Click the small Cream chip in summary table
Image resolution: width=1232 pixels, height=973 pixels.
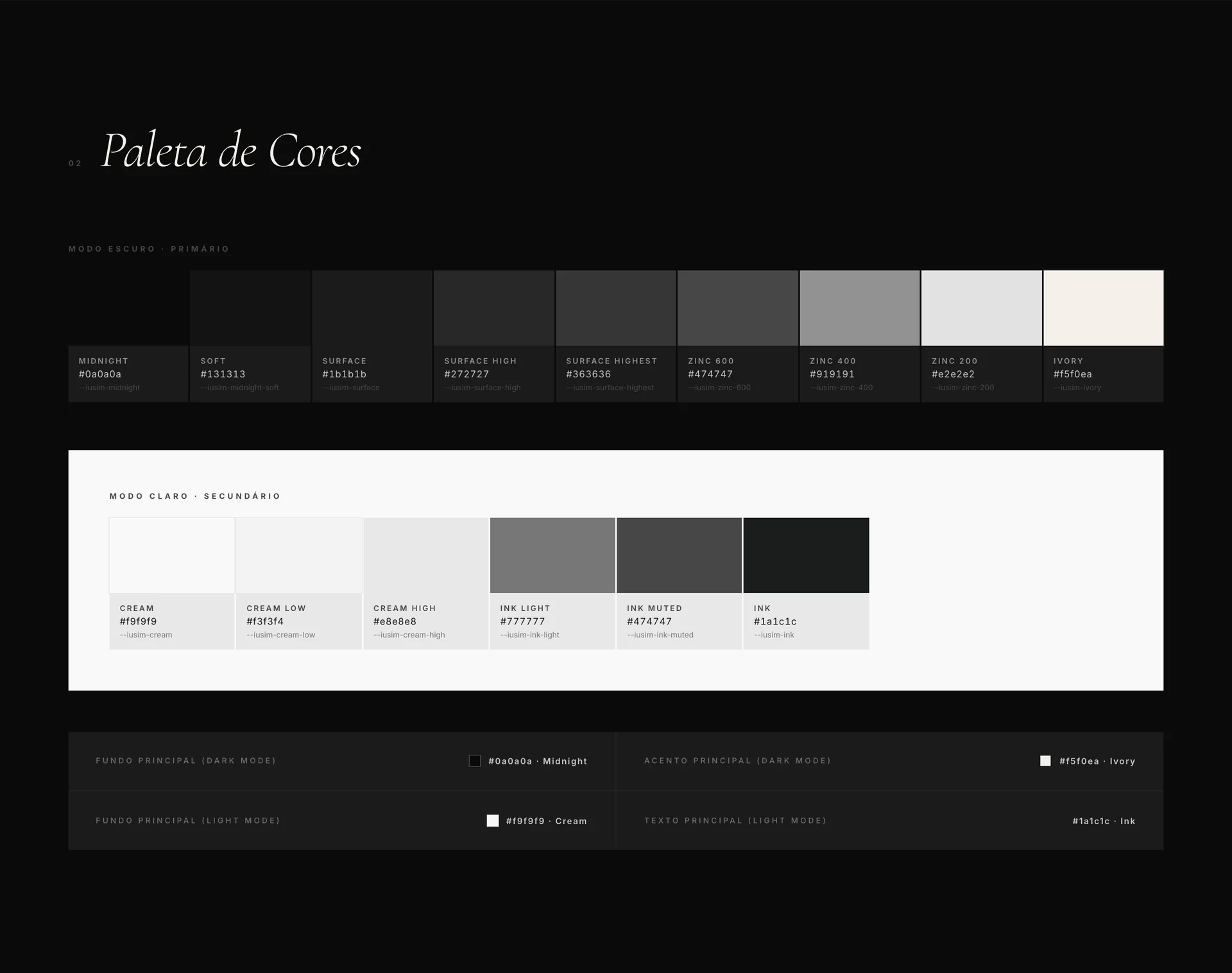click(x=493, y=821)
